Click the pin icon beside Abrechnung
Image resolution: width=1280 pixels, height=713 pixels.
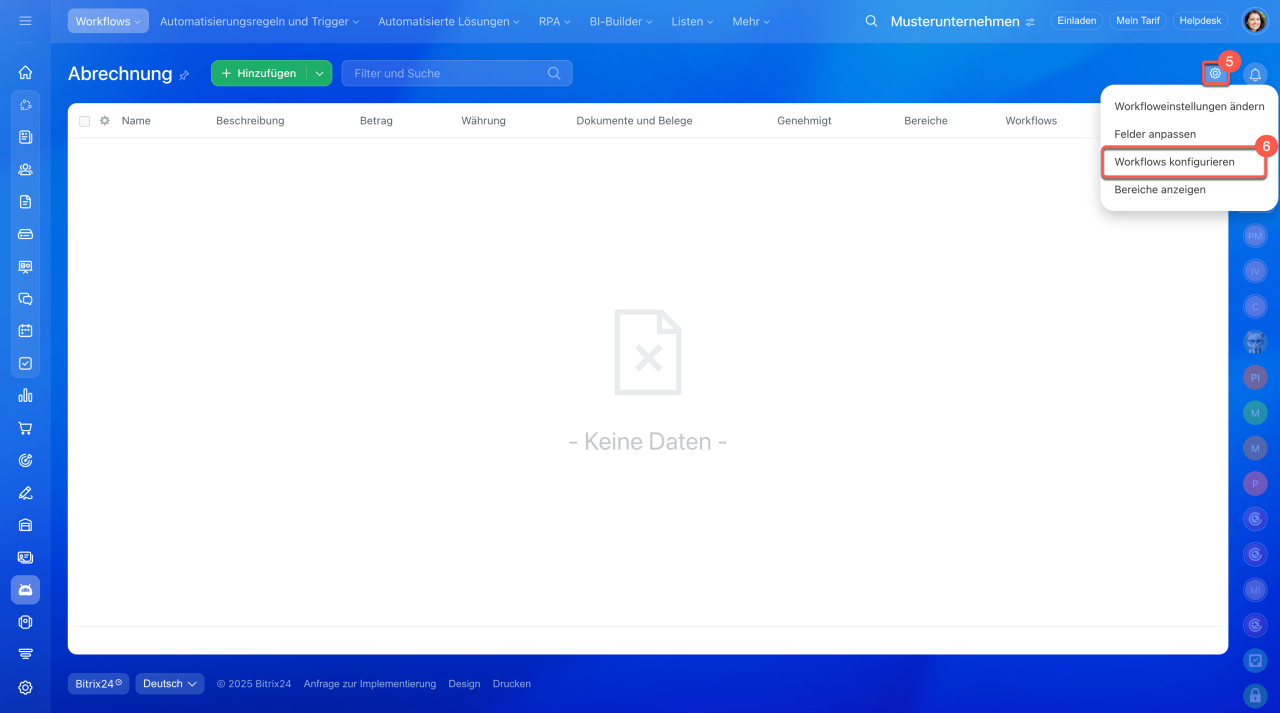(x=184, y=75)
